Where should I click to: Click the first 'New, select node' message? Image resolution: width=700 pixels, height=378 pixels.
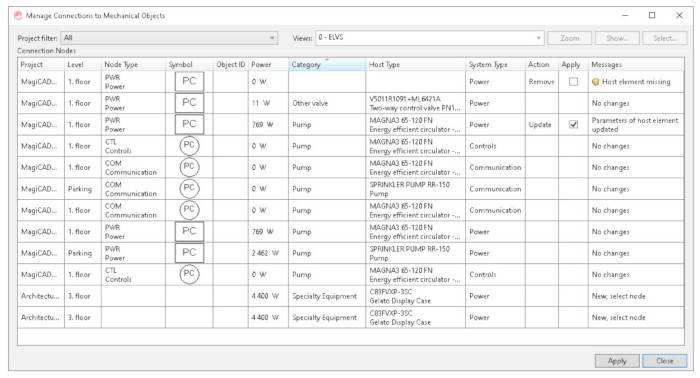coord(618,296)
